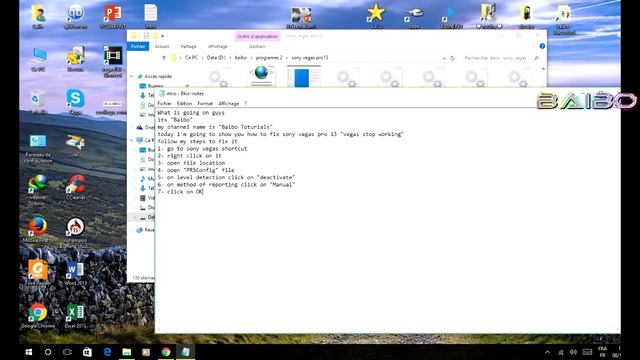Open the yellow star desktop shortcut
640x360 pixels.
[376, 16]
